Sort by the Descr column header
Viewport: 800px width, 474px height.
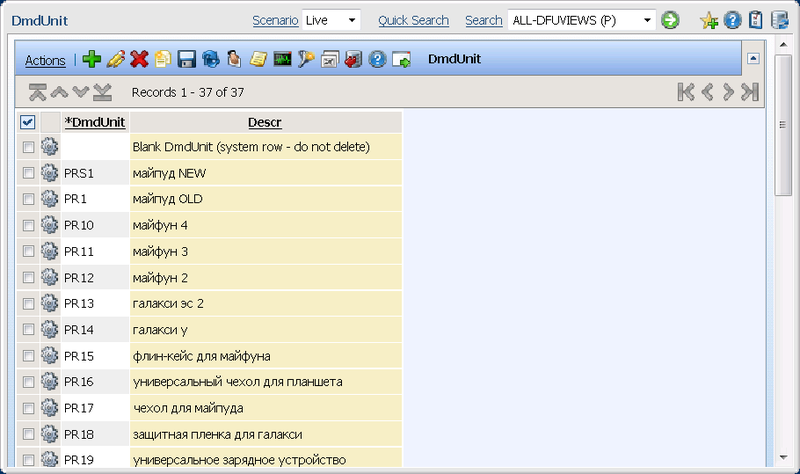tap(265, 122)
